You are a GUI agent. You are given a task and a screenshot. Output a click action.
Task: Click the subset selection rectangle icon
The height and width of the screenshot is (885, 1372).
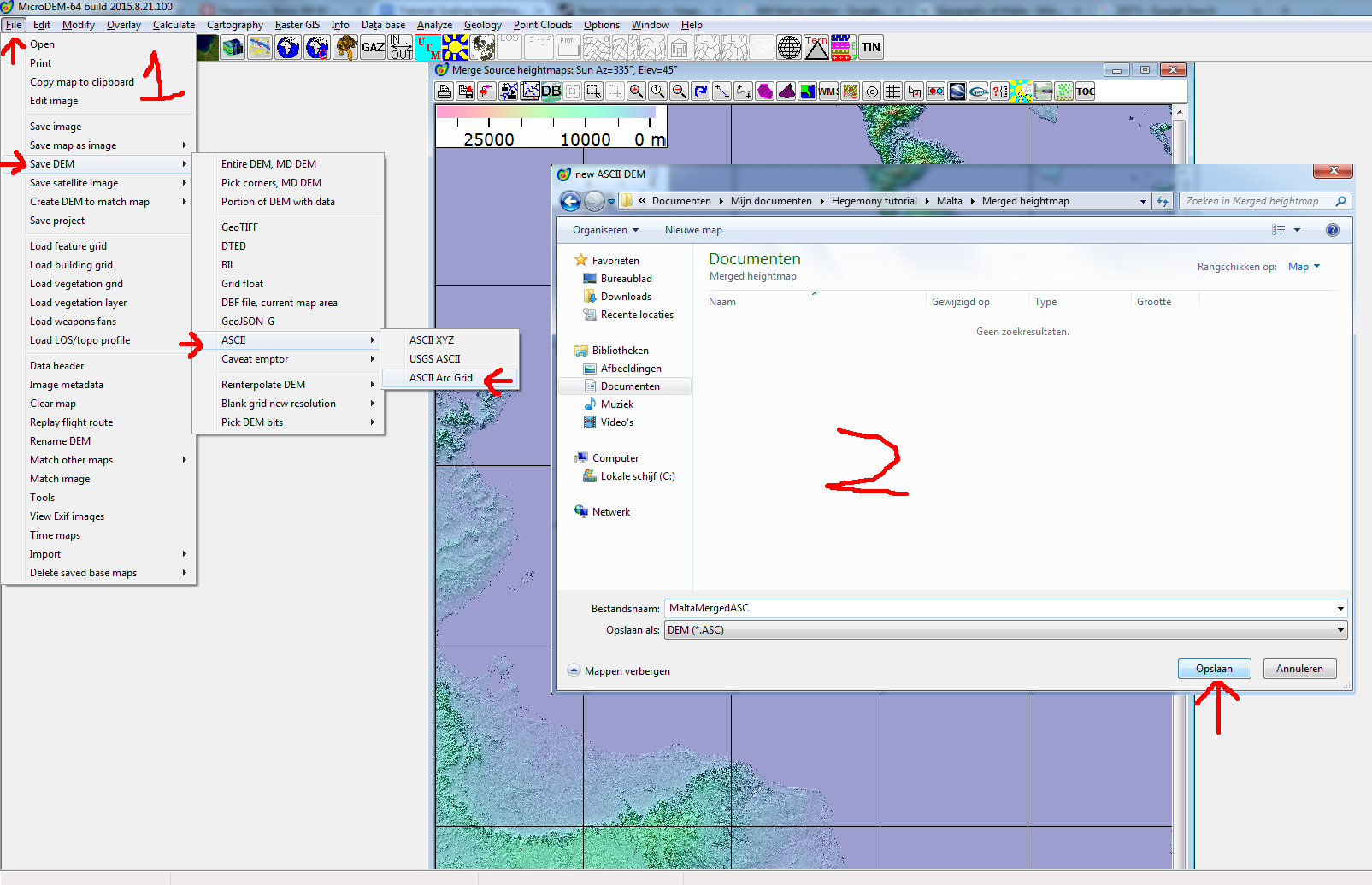coord(594,91)
